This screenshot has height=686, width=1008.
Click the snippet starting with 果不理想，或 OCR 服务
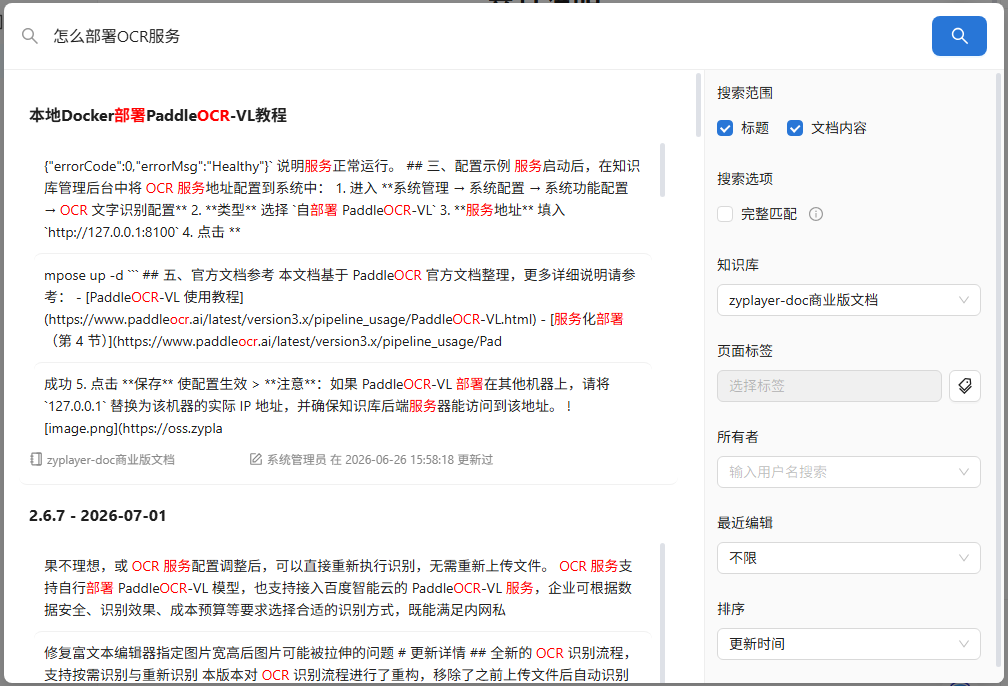pos(342,588)
